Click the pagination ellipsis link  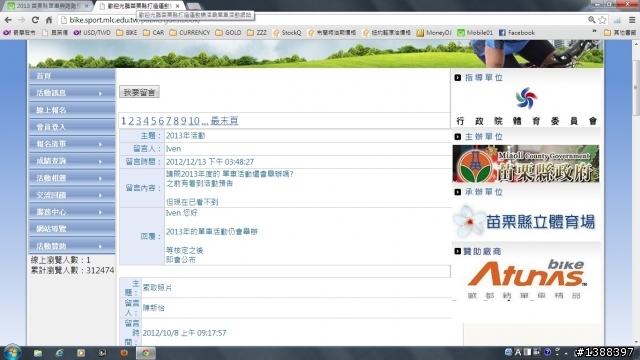click(x=204, y=121)
